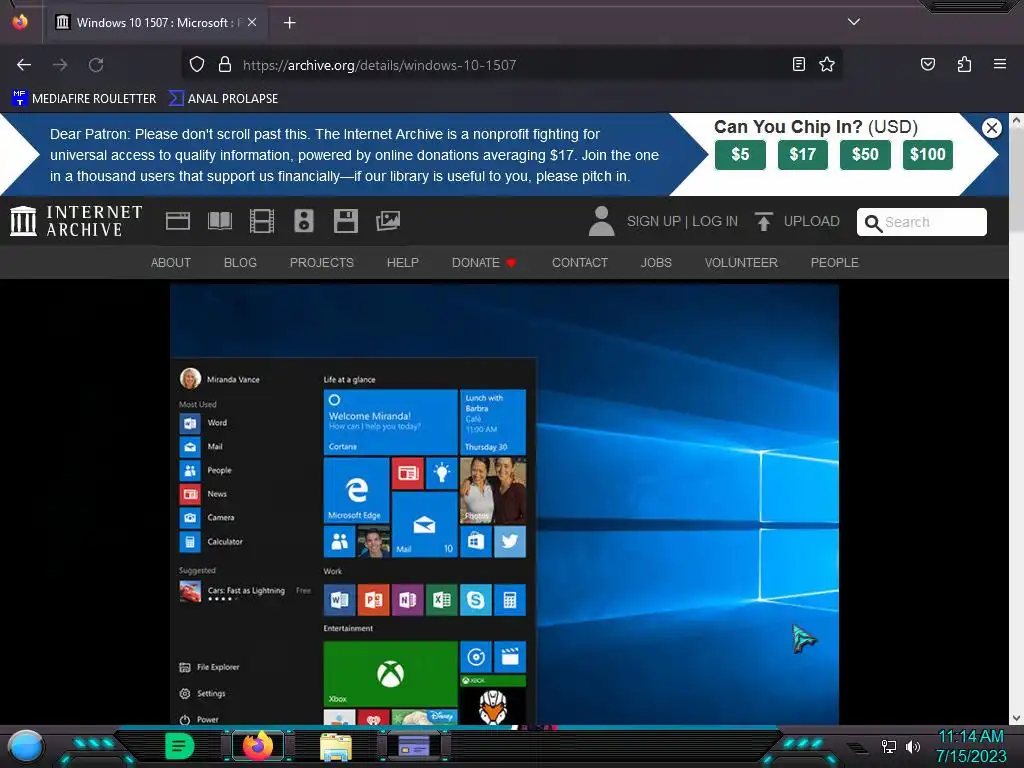
Task: Click the Internet Archive Search field
Action: [921, 222]
